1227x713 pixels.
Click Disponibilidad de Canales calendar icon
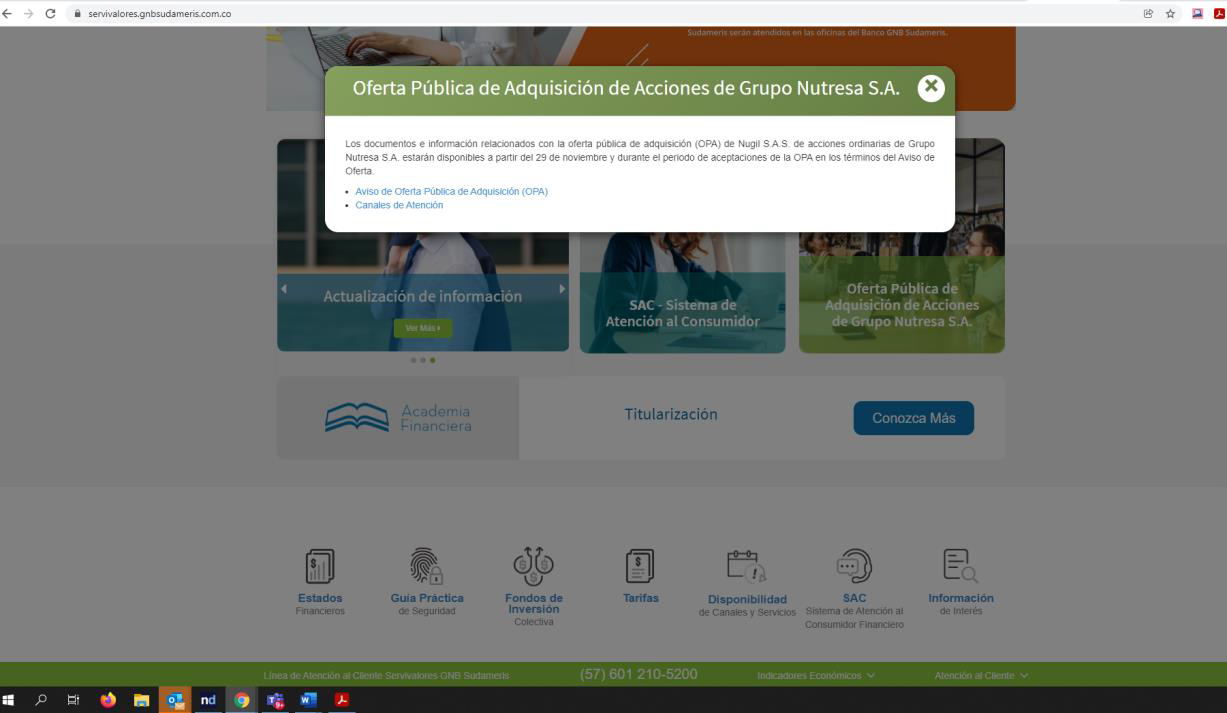[x=746, y=567]
